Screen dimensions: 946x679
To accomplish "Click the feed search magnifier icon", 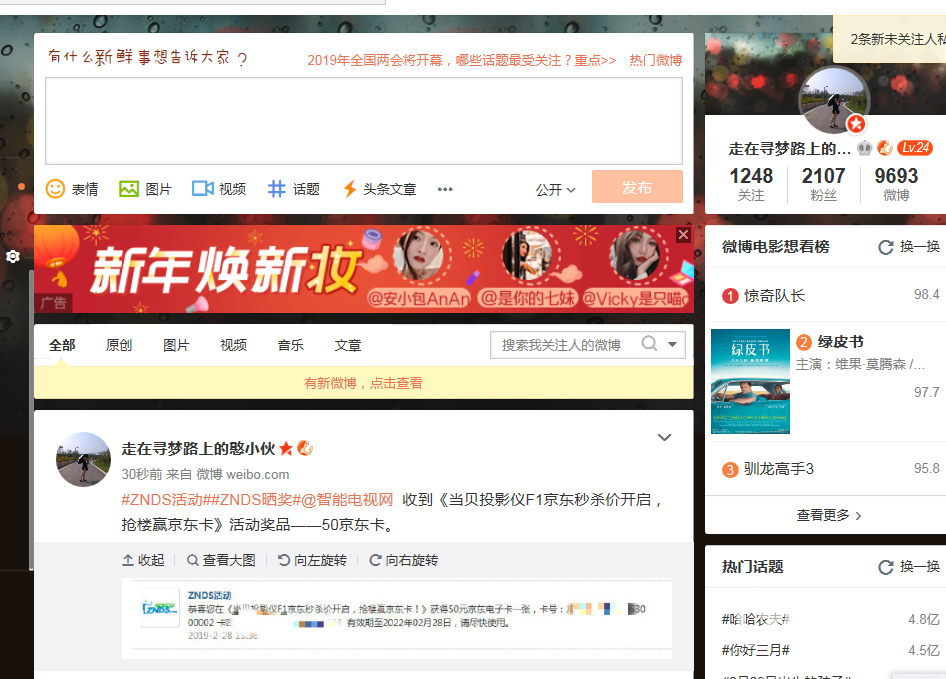I will click(x=649, y=343).
